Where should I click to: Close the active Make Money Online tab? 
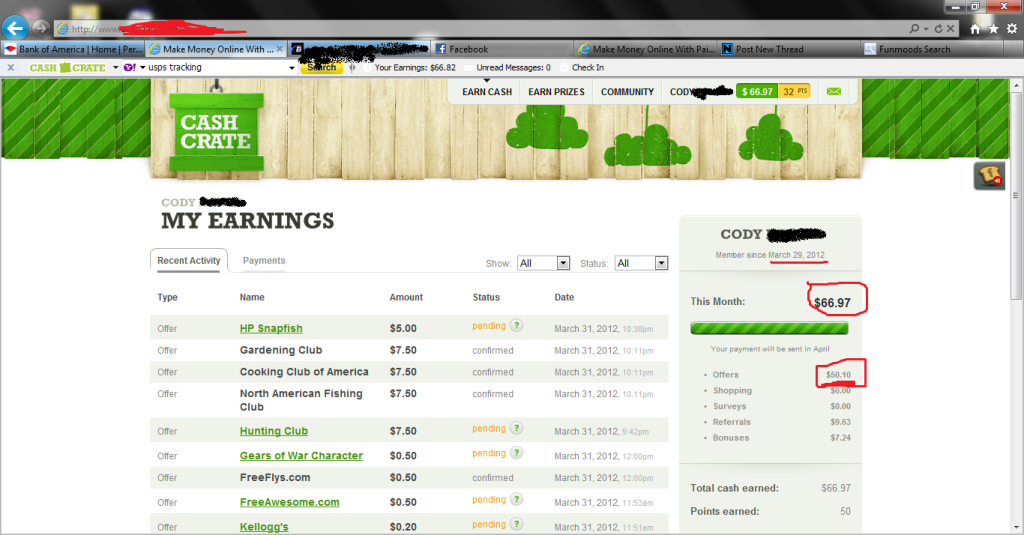point(280,49)
